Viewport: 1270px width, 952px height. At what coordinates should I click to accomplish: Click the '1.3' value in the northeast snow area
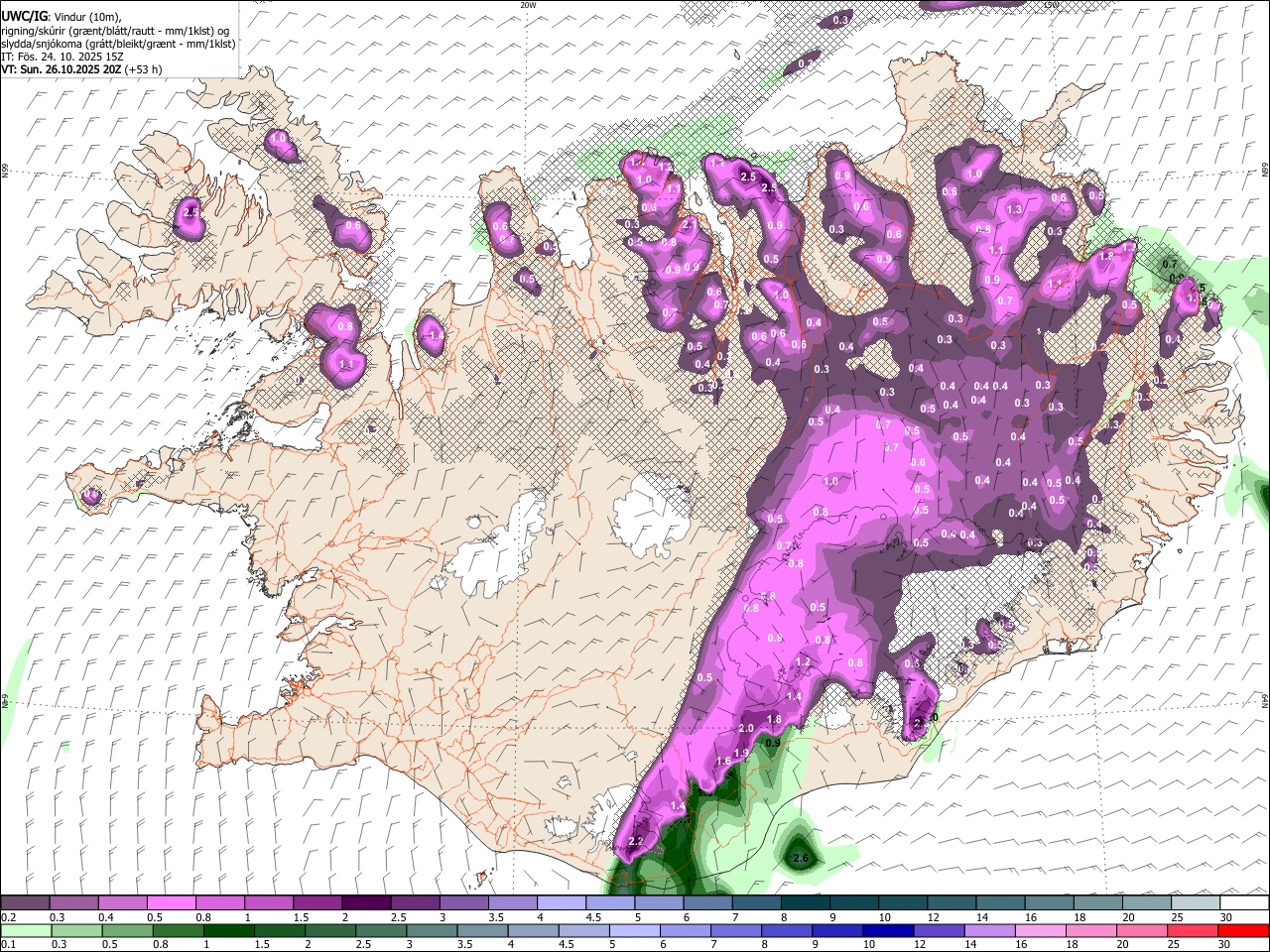point(1014,210)
